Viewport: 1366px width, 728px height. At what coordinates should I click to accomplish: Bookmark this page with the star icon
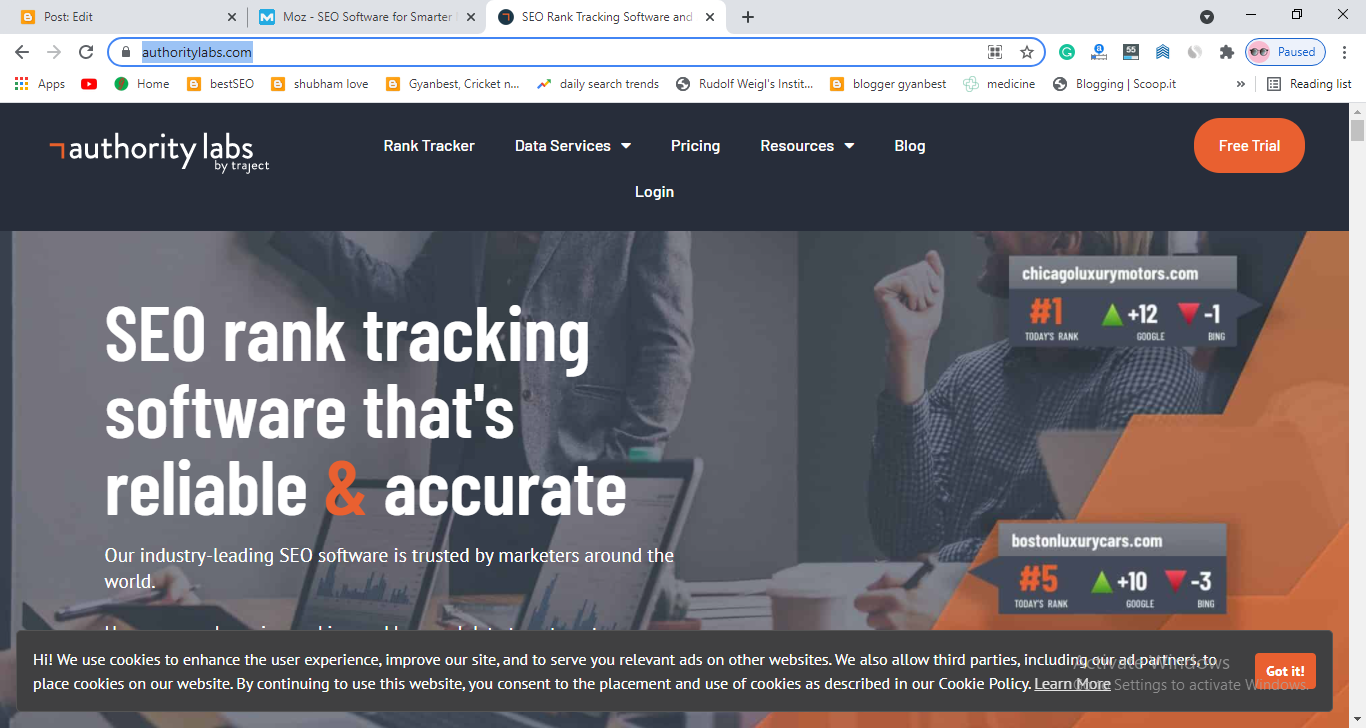click(x=1026, y=52)
